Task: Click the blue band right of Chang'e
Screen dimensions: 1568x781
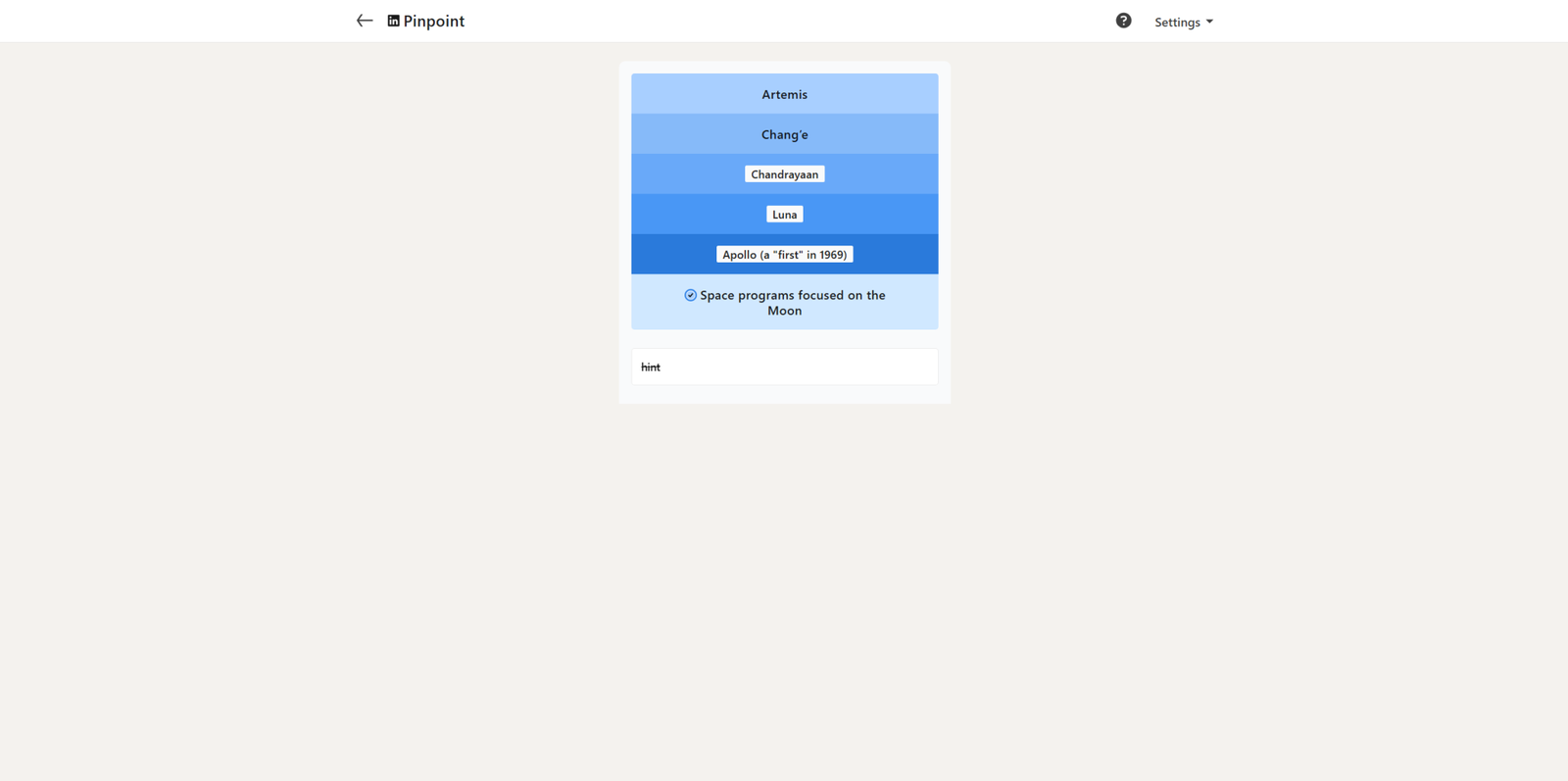Action: [872, 134]
